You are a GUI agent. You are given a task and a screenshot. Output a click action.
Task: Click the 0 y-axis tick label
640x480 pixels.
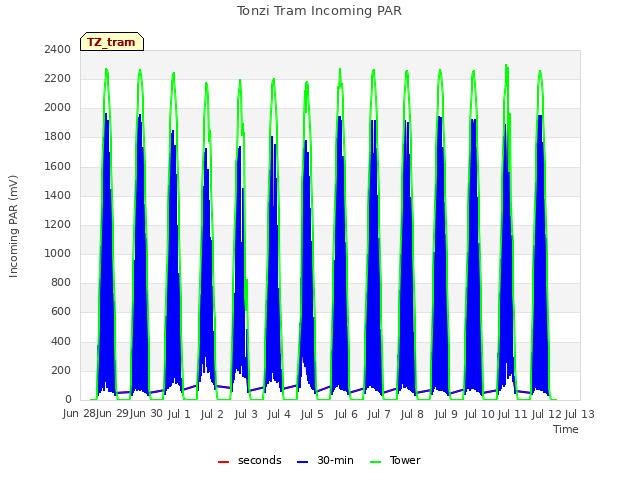[68, 400]
